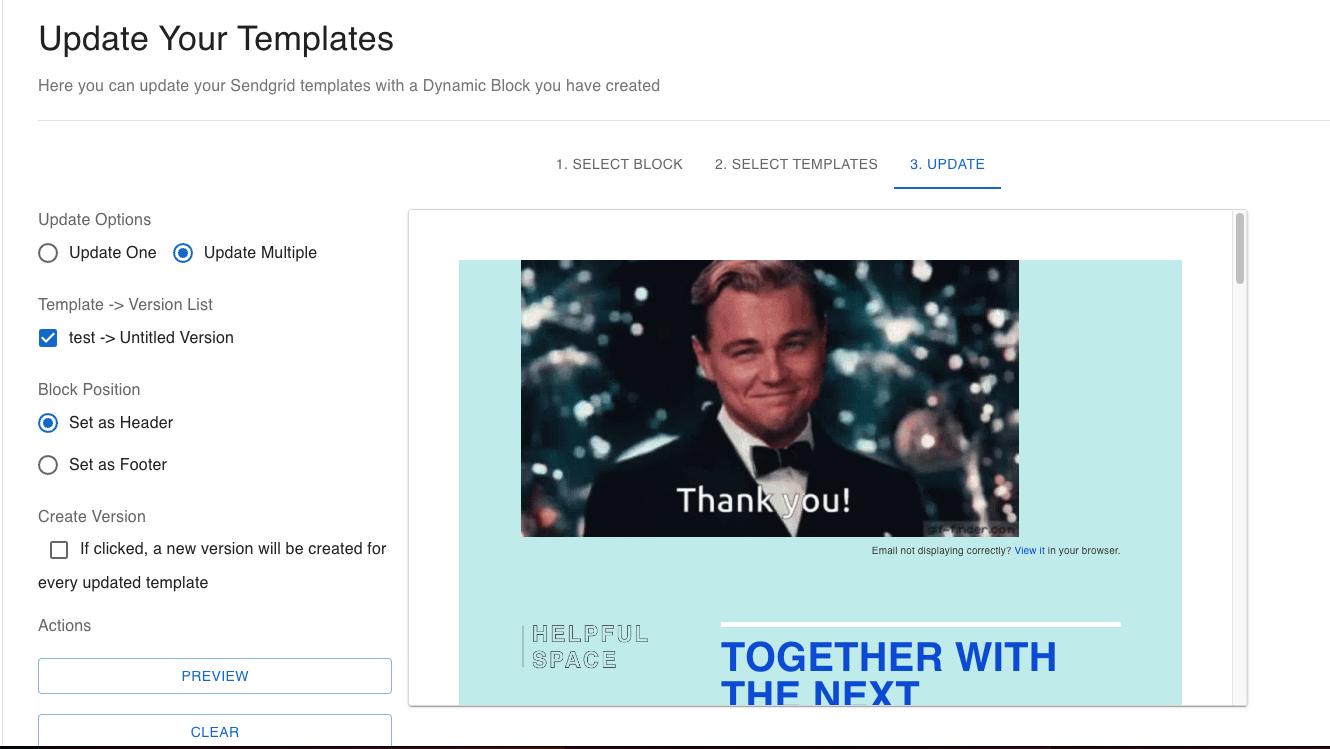
Task: Switch to the 1. SELECT BLOCK tab
Action: tap(619, 164)
